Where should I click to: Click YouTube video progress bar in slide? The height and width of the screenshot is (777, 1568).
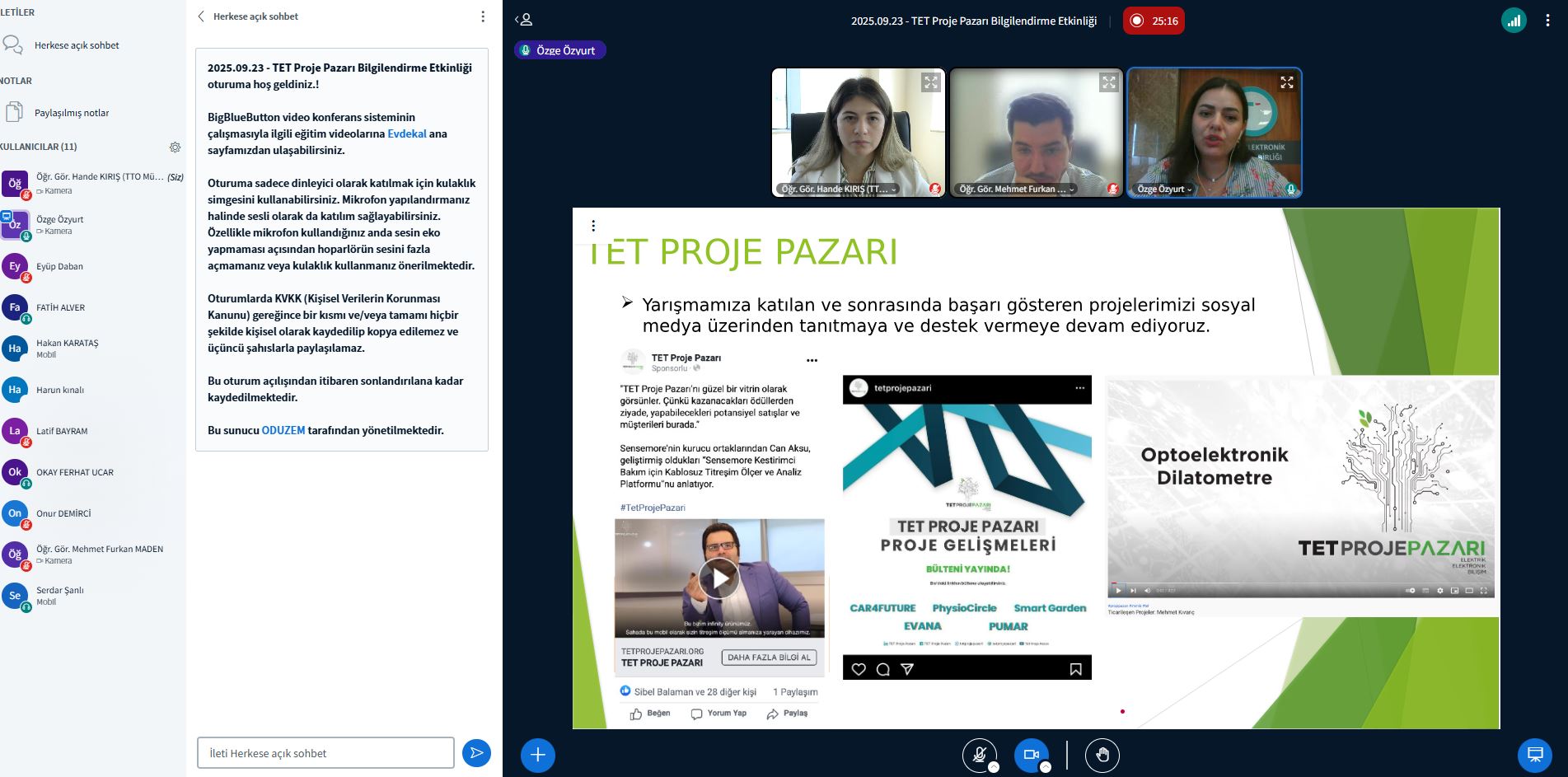[1300, 584]
